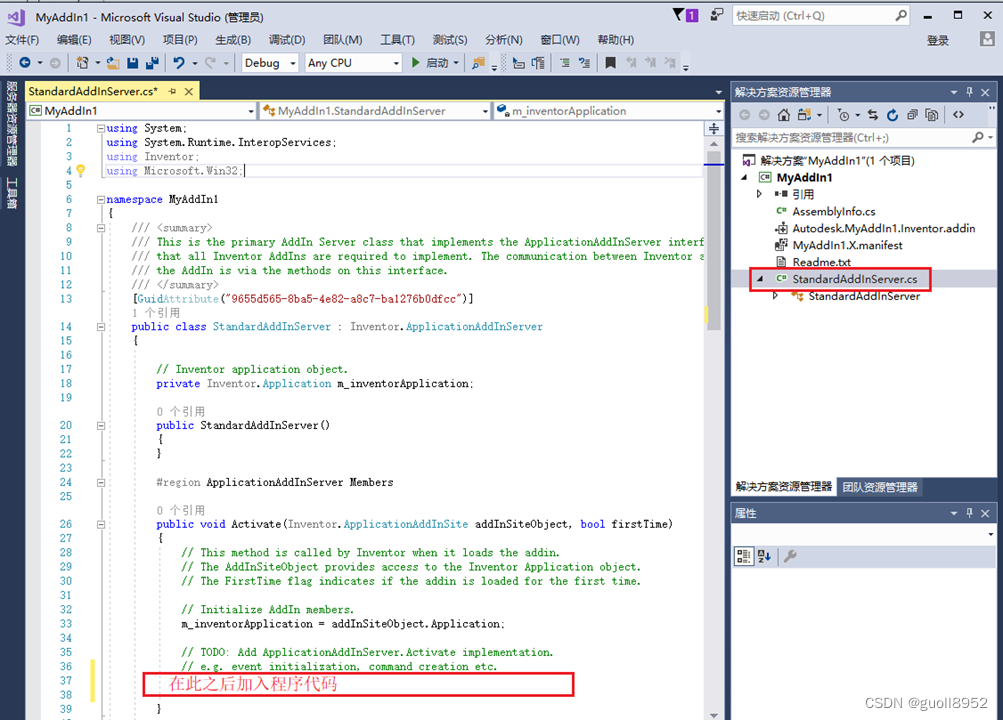Expand the 引用 references node
Screen dimensions: 1003x720
[759, 194]
